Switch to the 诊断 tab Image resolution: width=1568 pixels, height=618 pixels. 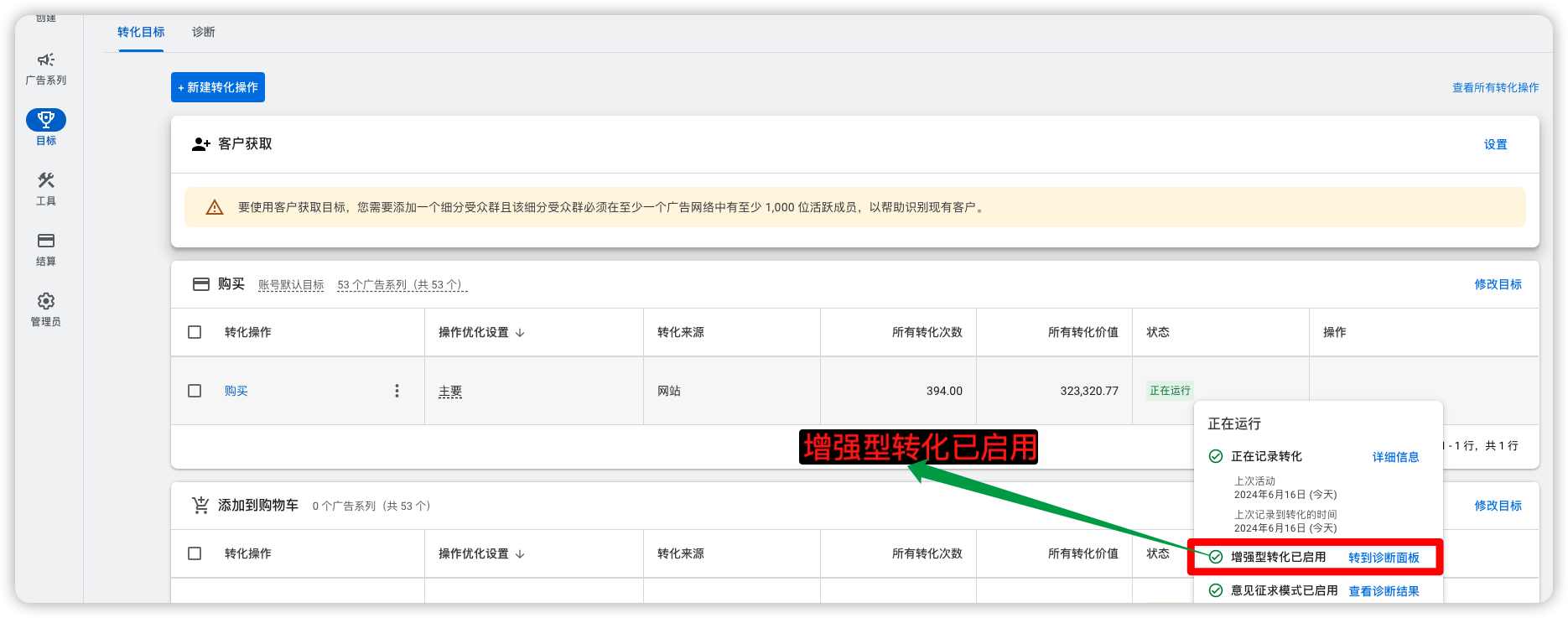click(x=203, y=32)
